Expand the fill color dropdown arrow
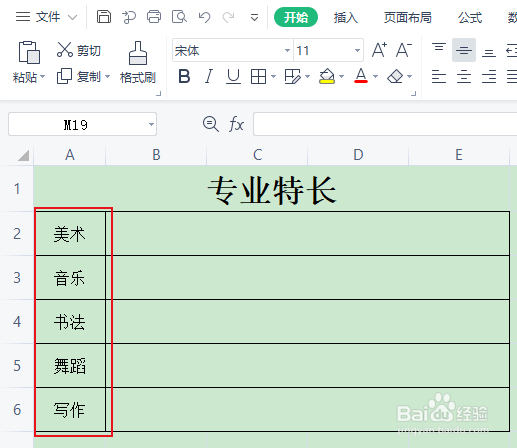This screenshot has width=517, height=448. (341, 77)
